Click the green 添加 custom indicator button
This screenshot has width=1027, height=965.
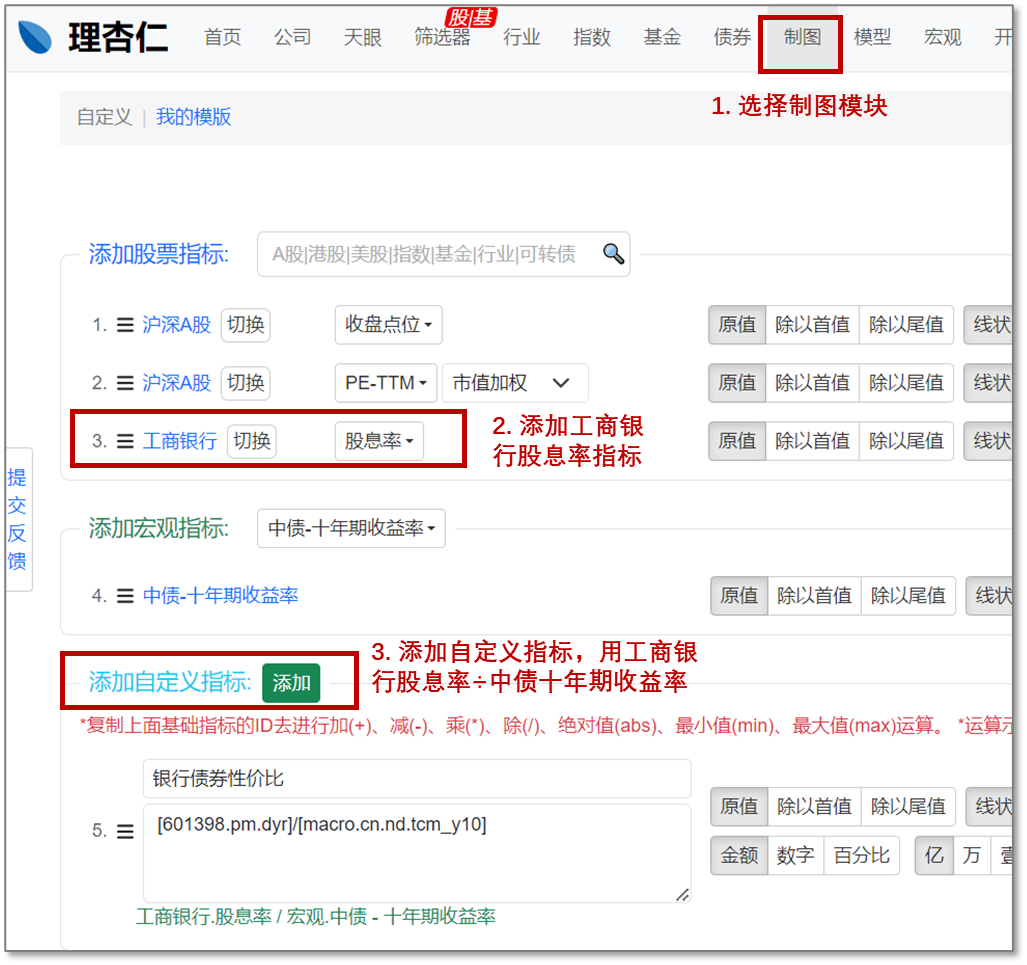click(x=291, y=683)
